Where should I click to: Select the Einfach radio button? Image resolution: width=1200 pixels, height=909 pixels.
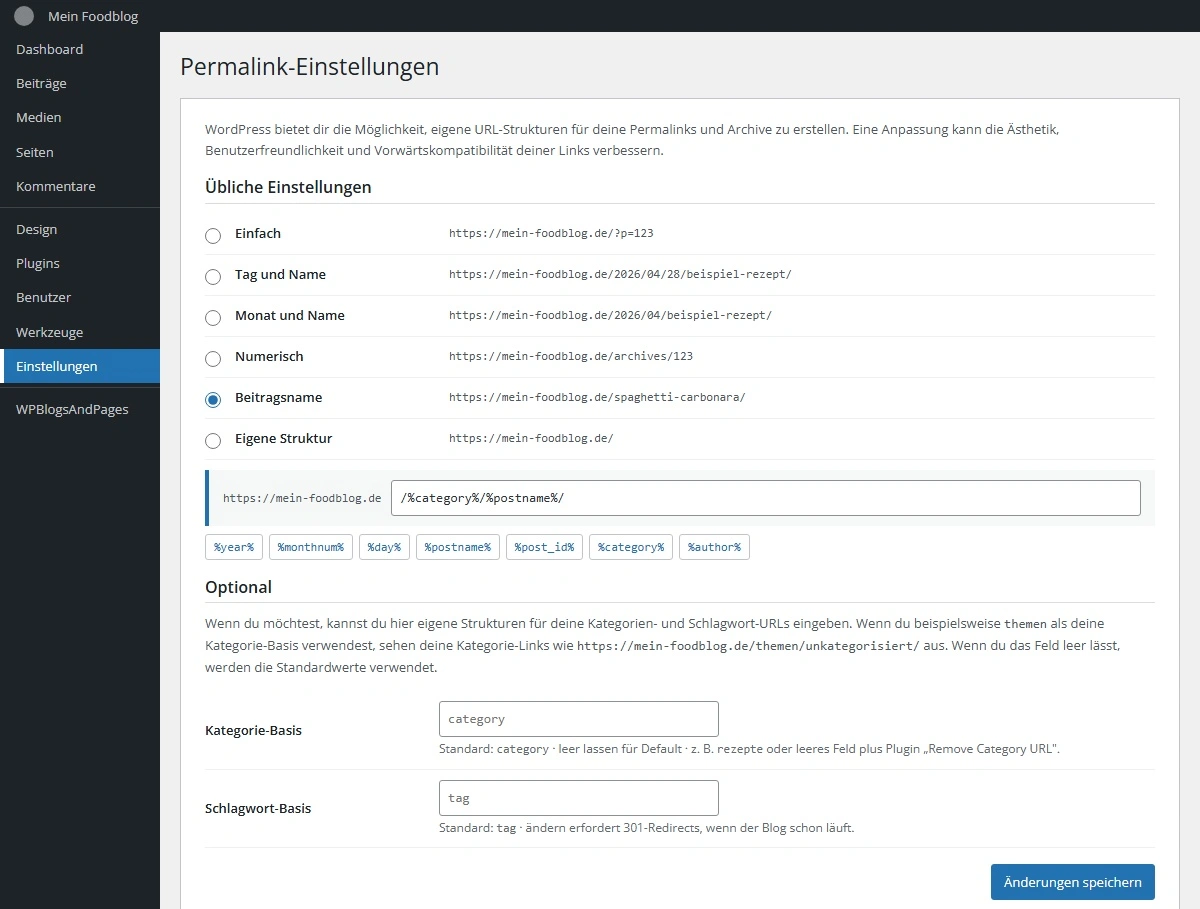point(213,236)
